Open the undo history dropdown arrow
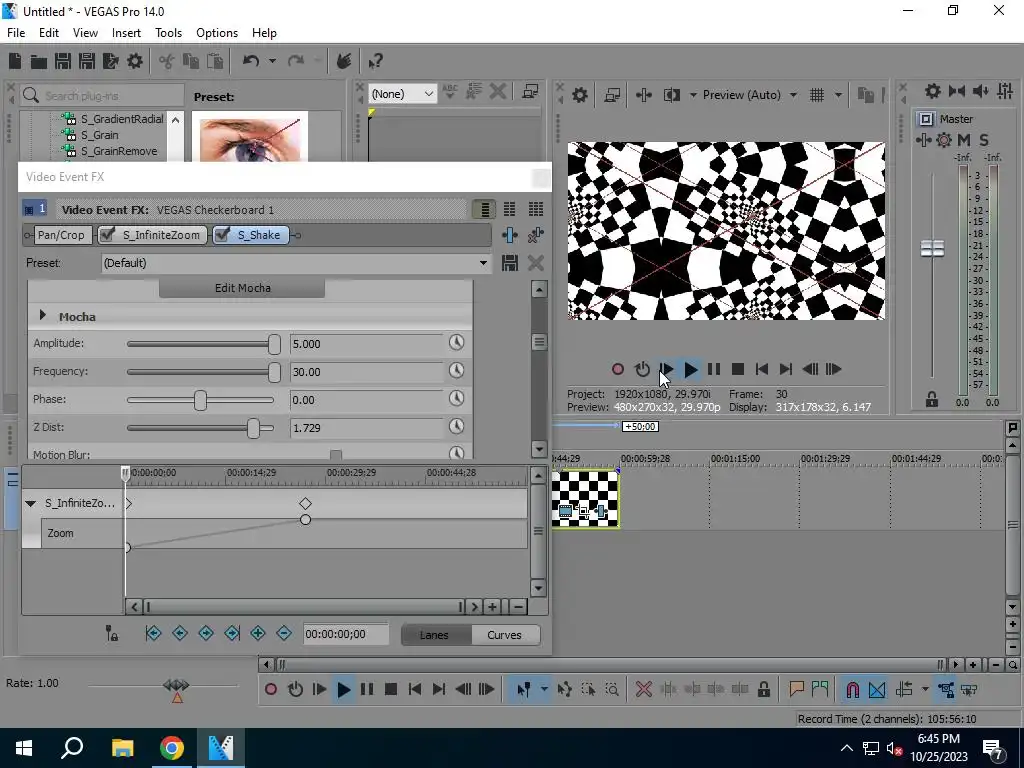Viewport: 1024px width, 768px height. (272, 61)
